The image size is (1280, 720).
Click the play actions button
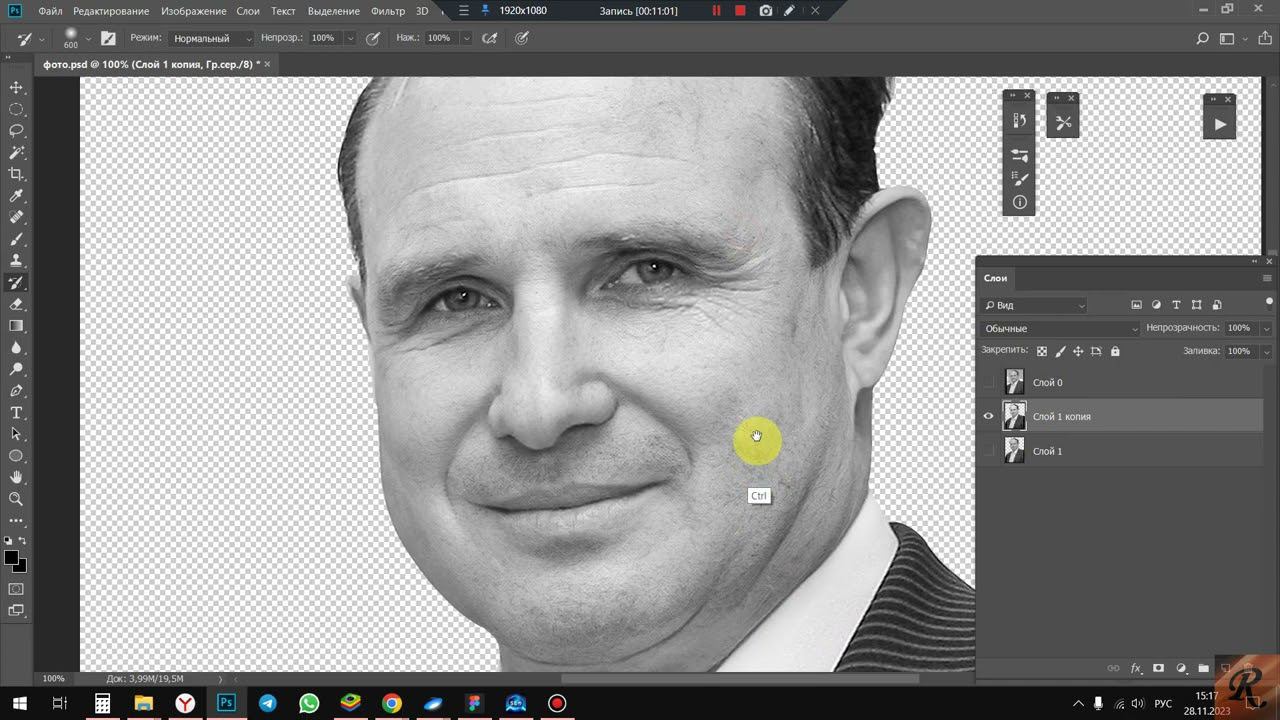click(1219, 125)
